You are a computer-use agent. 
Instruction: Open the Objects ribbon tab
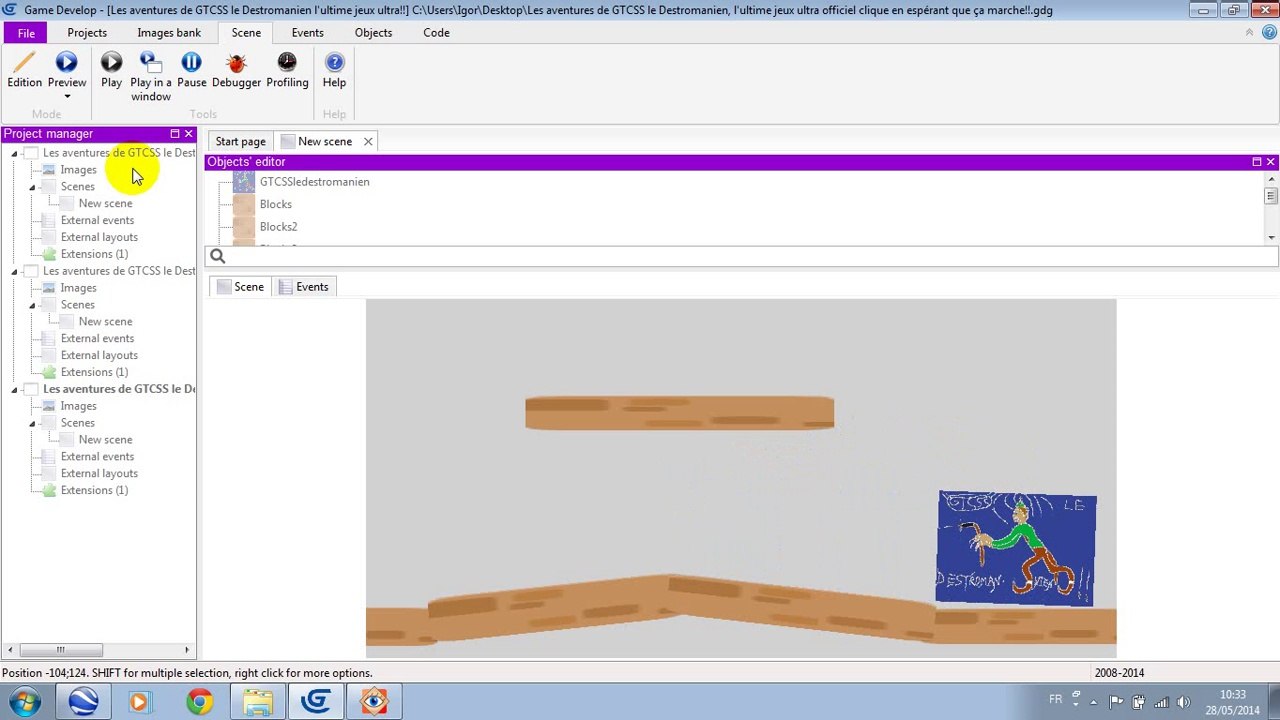(373, 33)
